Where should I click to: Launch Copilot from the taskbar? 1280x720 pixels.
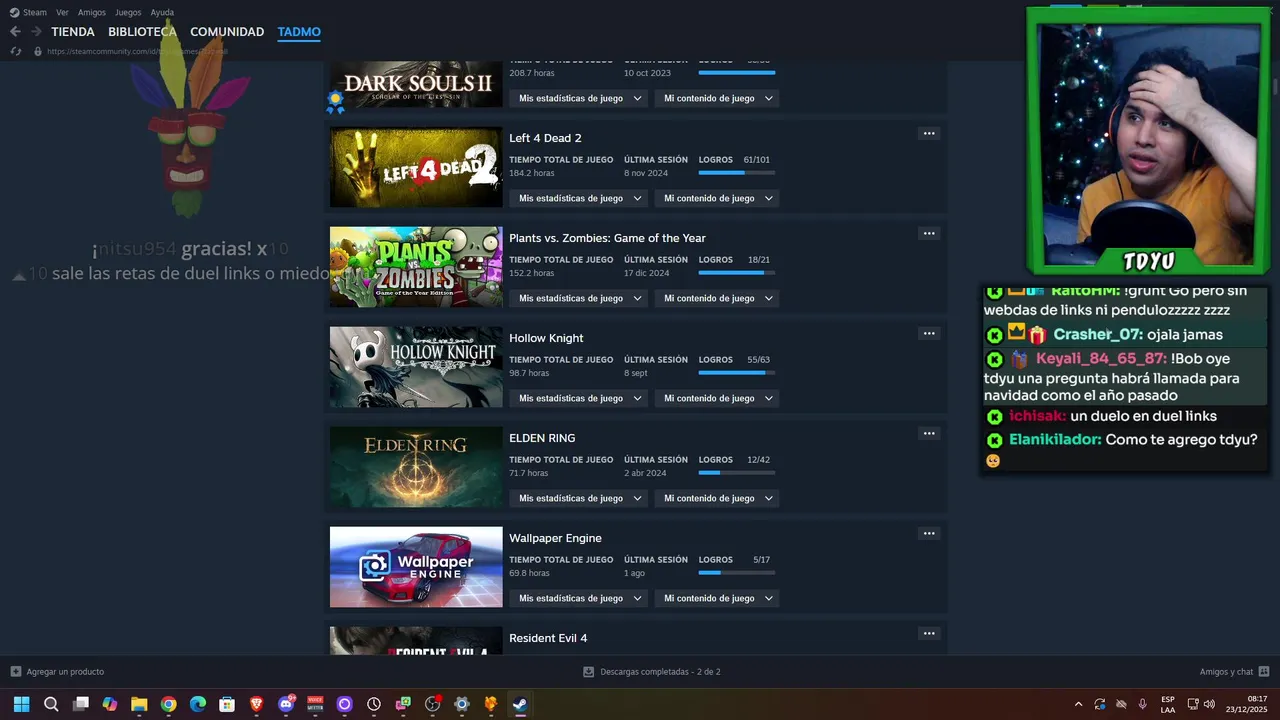click(110, 704)
